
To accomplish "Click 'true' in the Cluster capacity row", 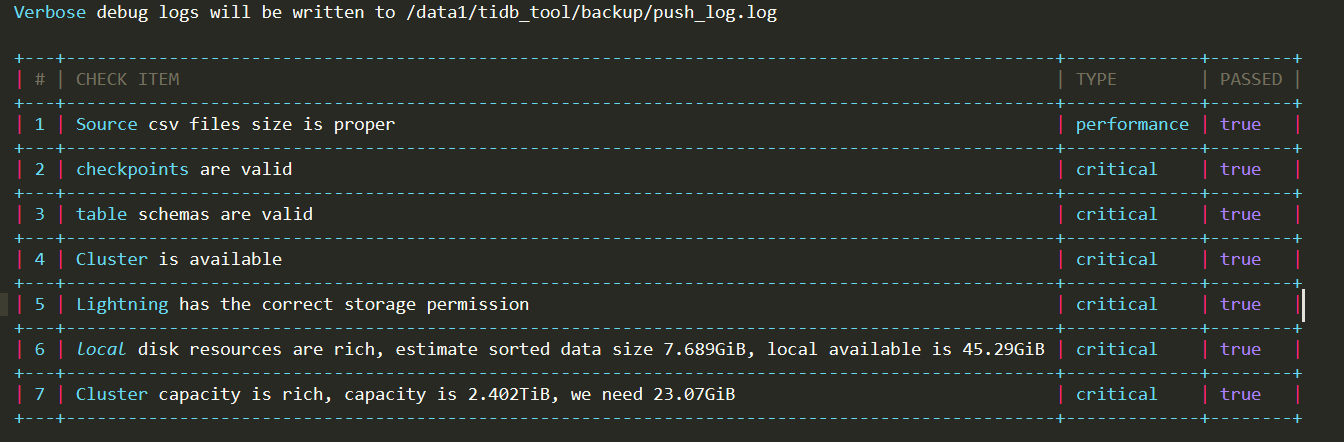I will [x=1240, y=394].
